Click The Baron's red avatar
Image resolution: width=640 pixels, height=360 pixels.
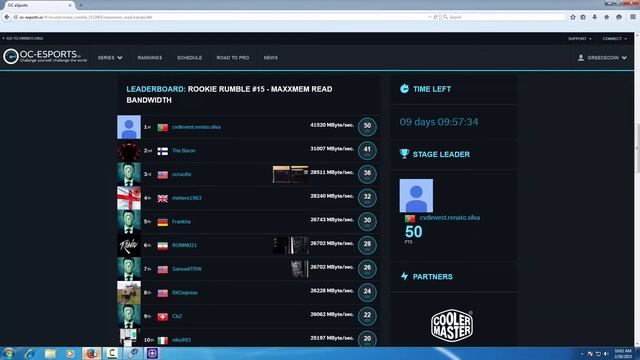click(129, 151)
